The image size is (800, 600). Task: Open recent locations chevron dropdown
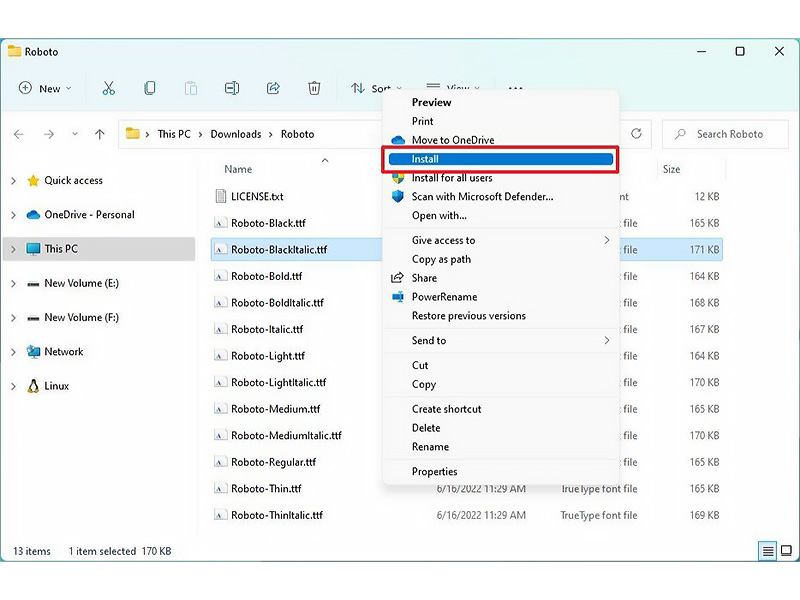click(x=75, y=134)
